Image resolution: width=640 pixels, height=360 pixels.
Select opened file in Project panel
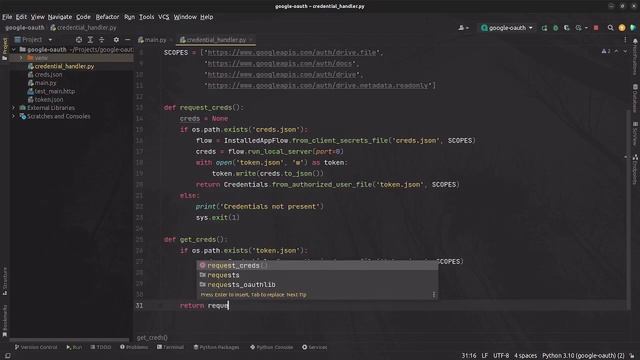tap(79, 40)
